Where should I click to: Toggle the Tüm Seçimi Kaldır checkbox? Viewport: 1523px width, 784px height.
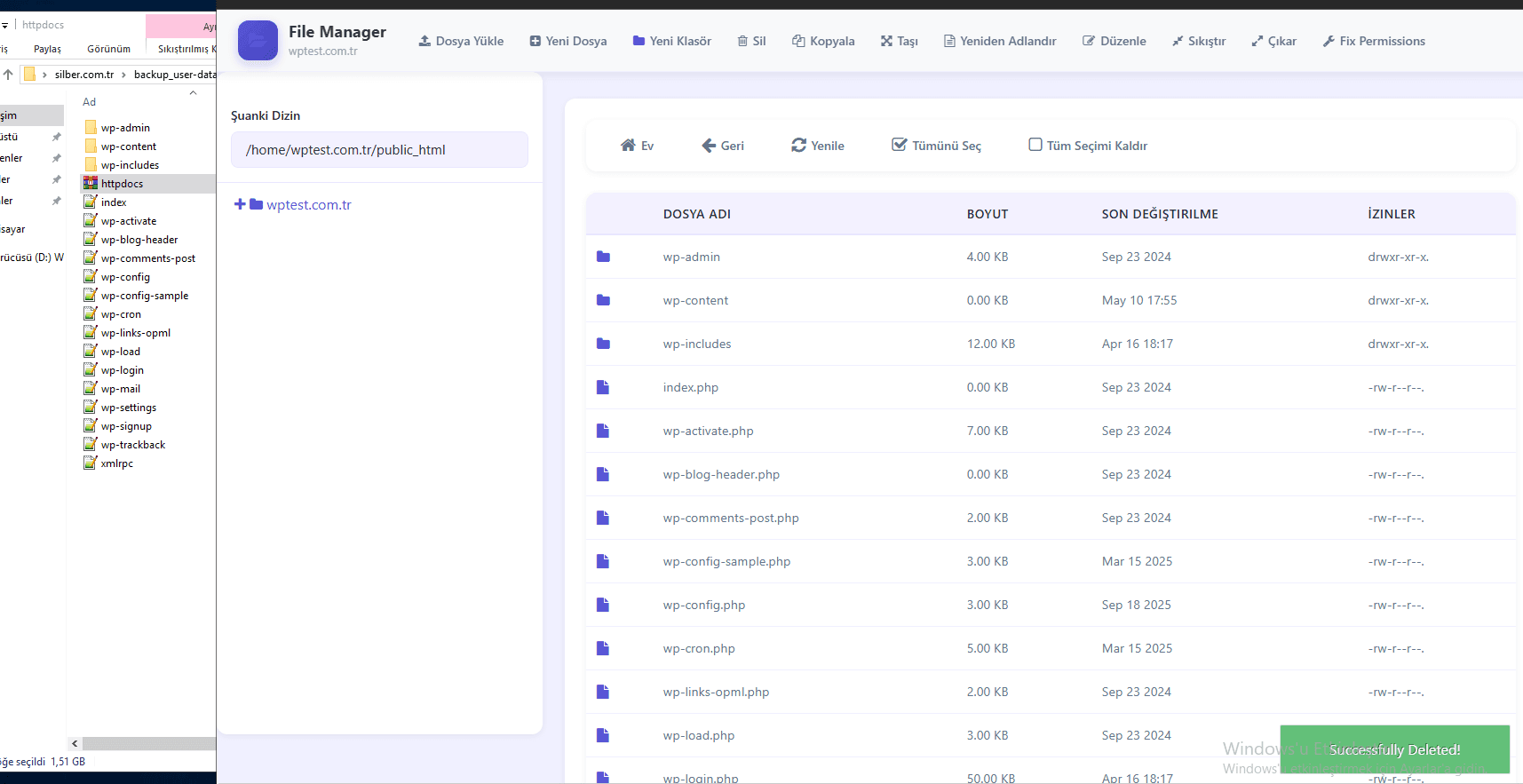[x=1035, y=145]
